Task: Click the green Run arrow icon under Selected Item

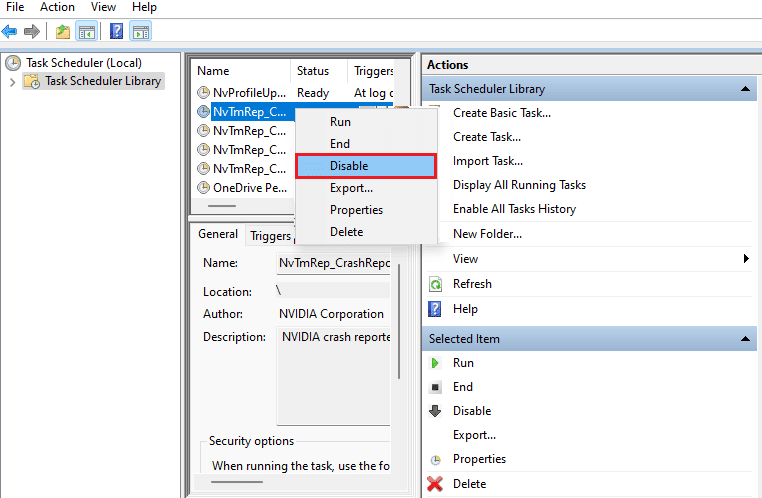Action: 435,363
